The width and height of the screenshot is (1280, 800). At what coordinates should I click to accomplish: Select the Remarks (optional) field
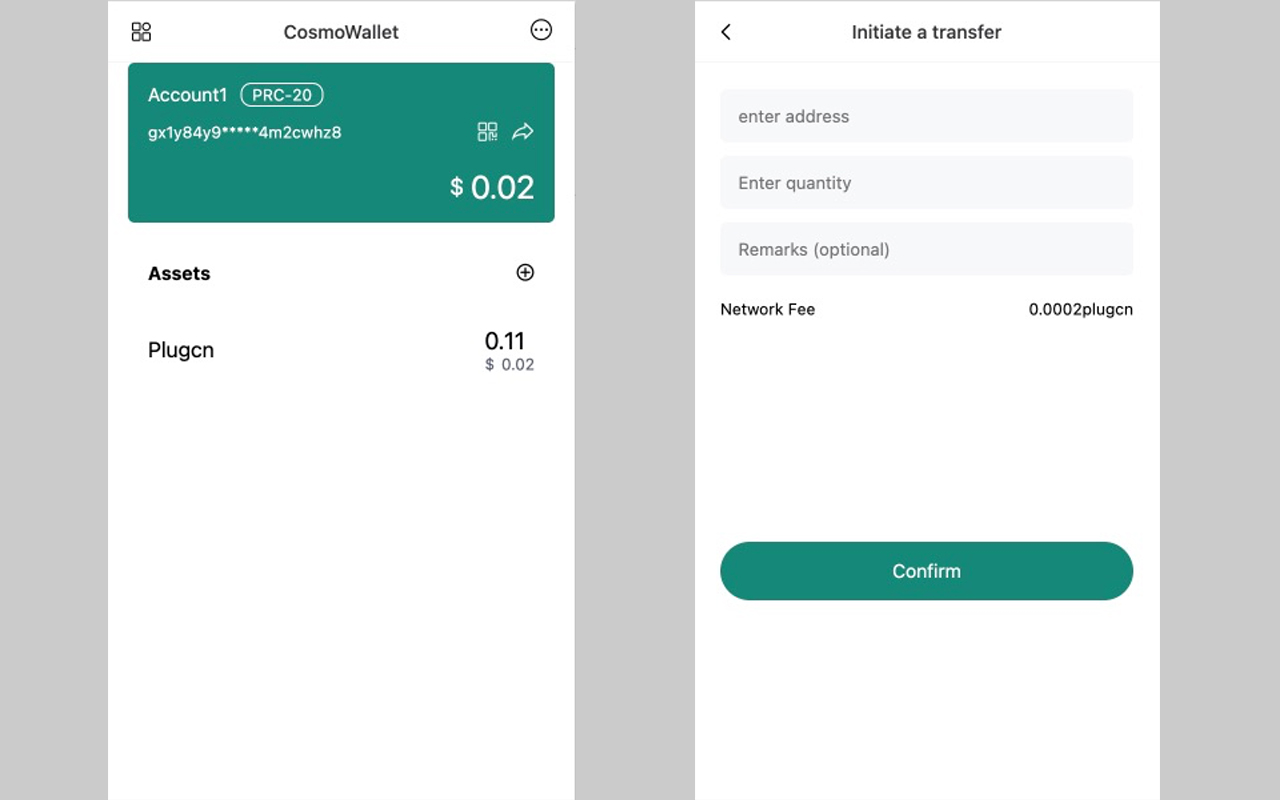926,249
